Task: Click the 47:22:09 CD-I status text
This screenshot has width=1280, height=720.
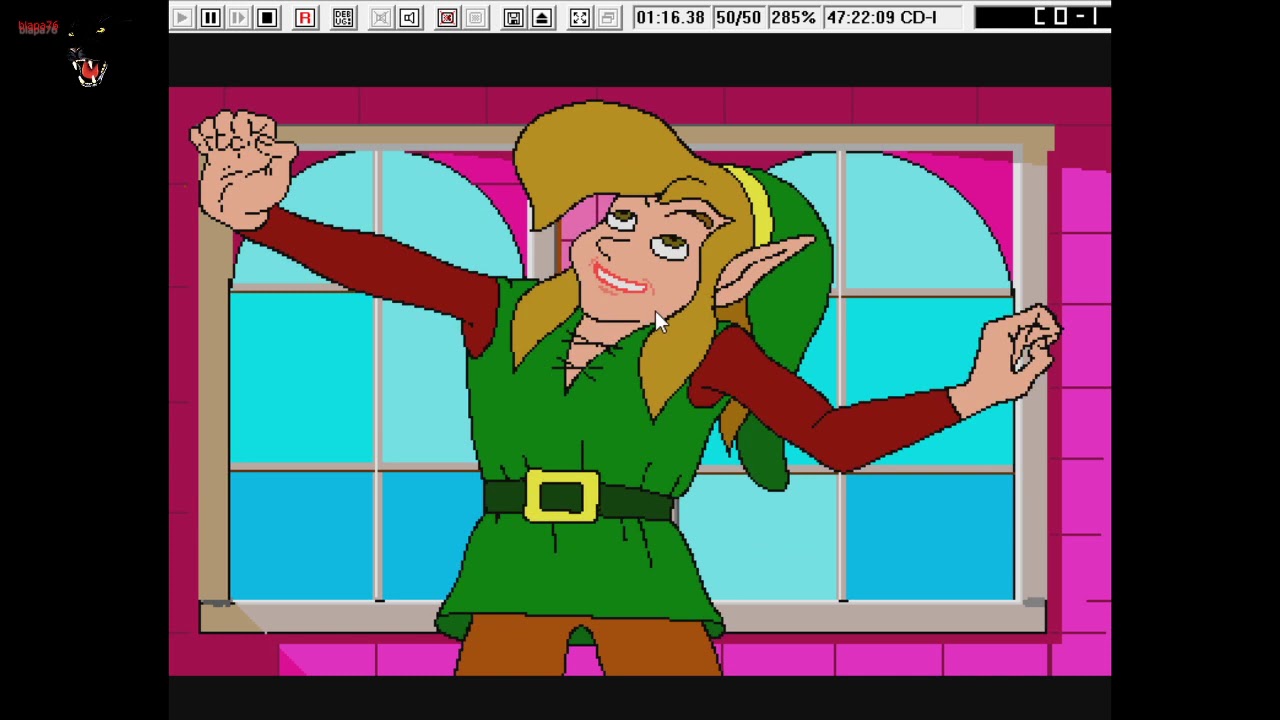Action: click(x=882, y=17)
